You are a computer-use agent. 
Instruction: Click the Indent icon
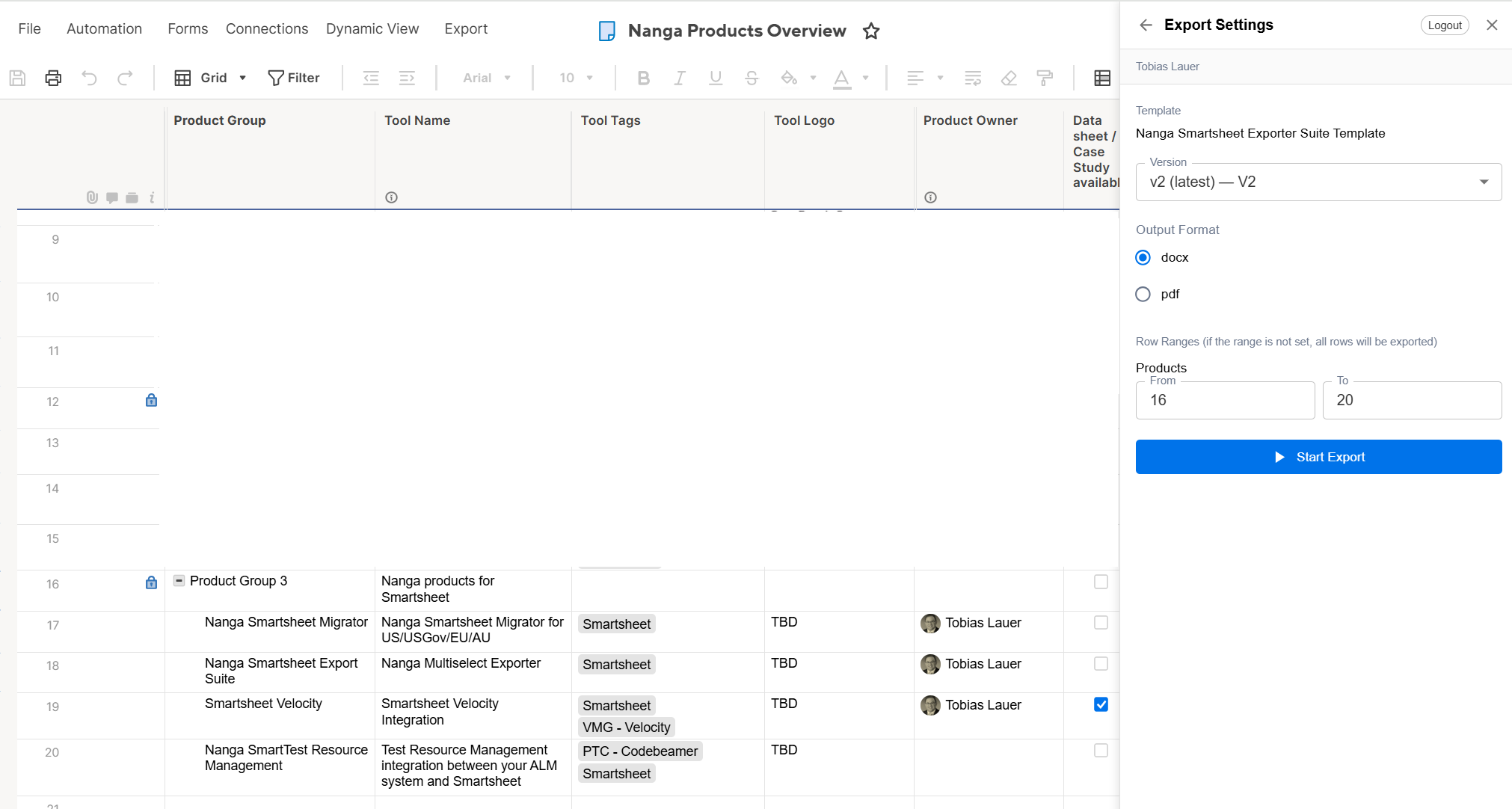coord(407,78)
